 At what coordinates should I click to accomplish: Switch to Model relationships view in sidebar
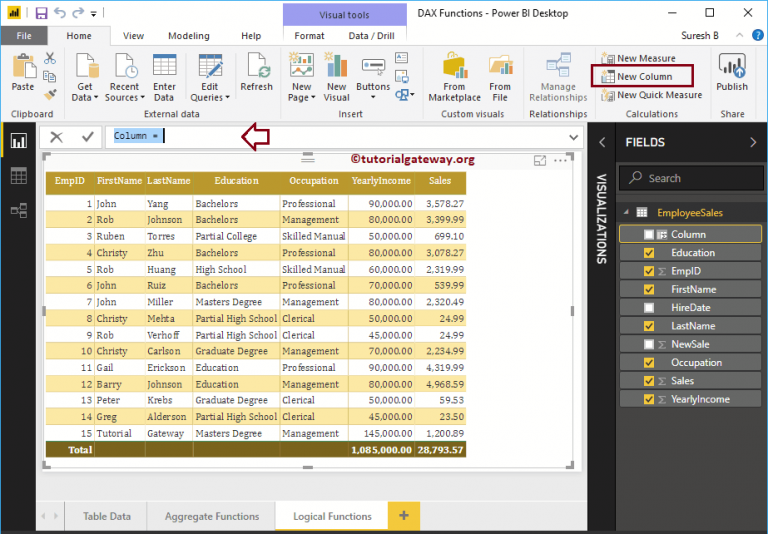pyautogui.click(x=19, y=211)
